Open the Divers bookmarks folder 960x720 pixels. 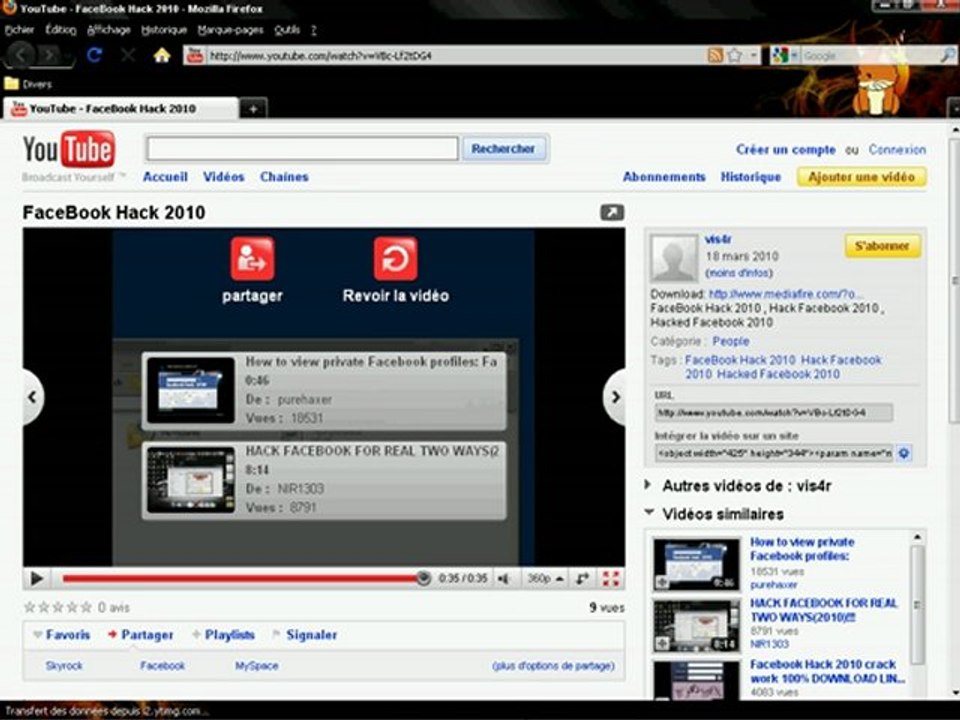point(28,84)
